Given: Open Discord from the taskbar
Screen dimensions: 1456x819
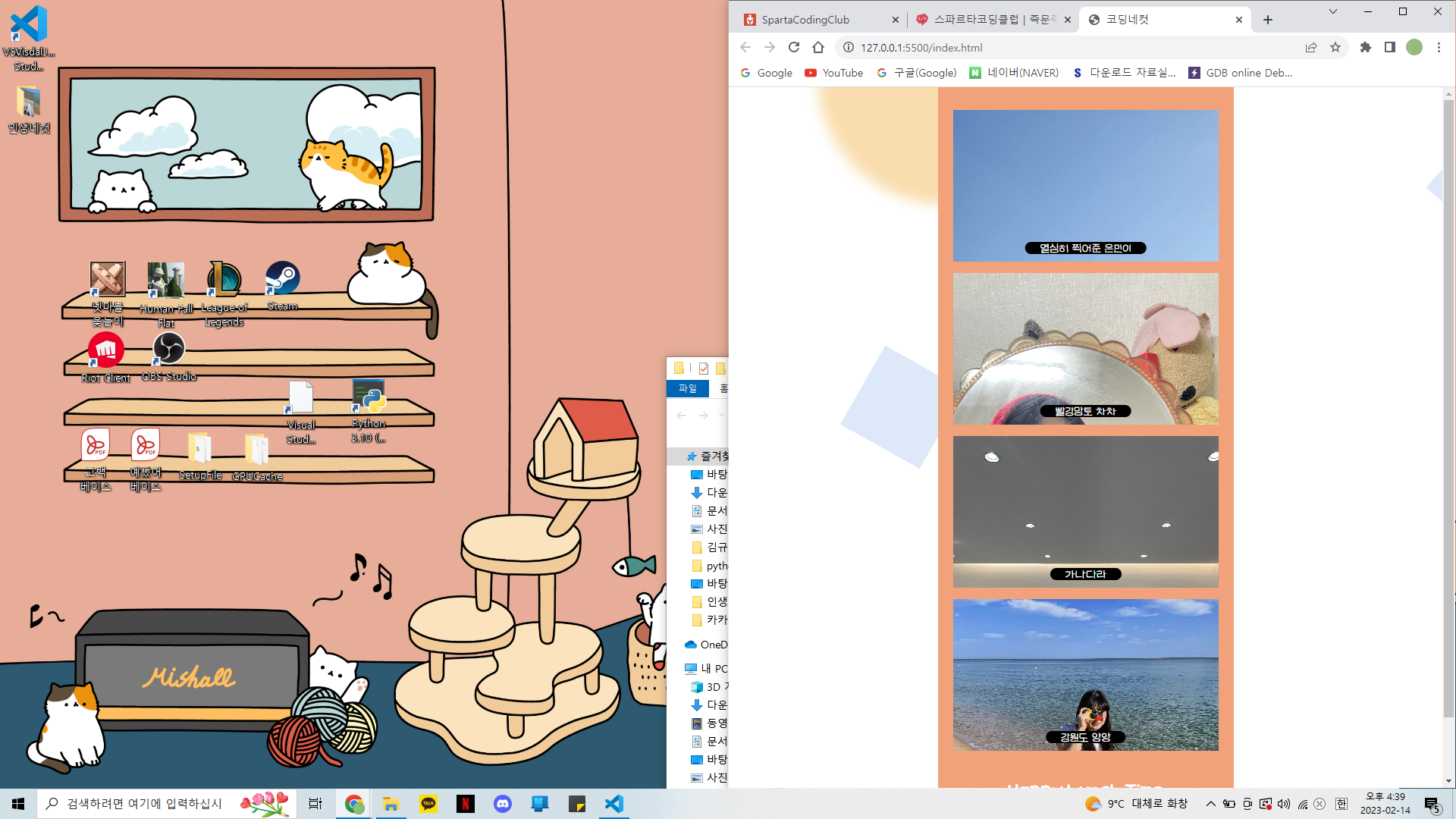Looking at the screenshot, I should tap(503, 804).
